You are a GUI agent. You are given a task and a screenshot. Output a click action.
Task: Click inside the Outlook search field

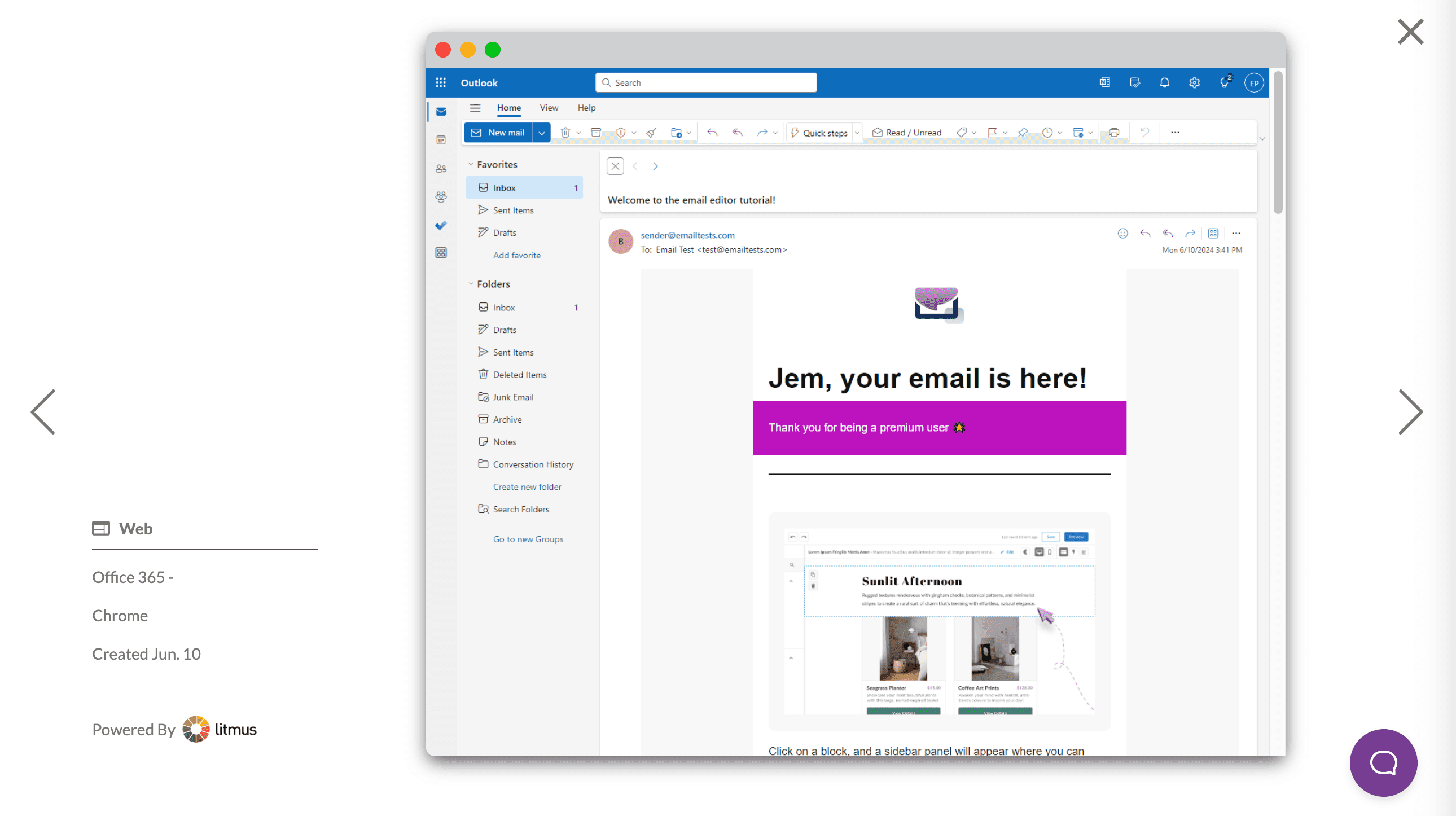click(705, 82)
